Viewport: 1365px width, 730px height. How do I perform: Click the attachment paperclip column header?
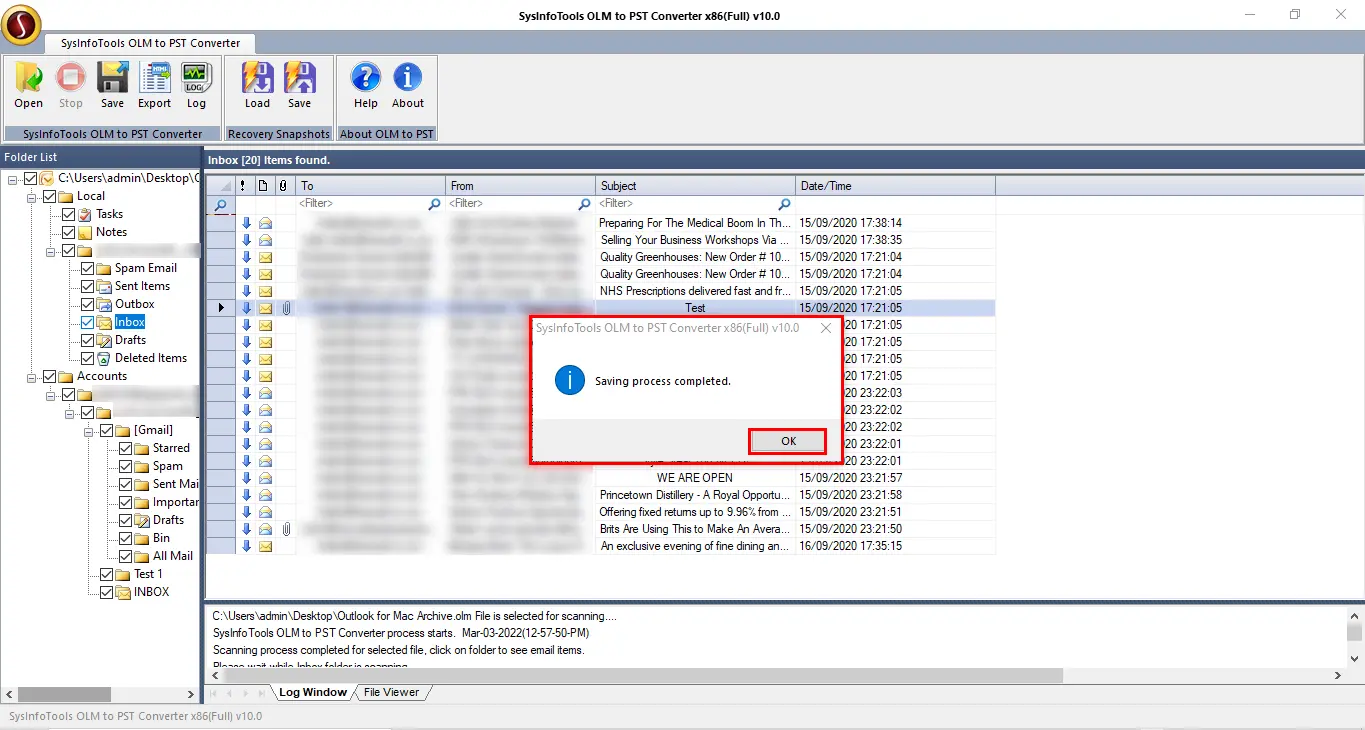point(283,185)
